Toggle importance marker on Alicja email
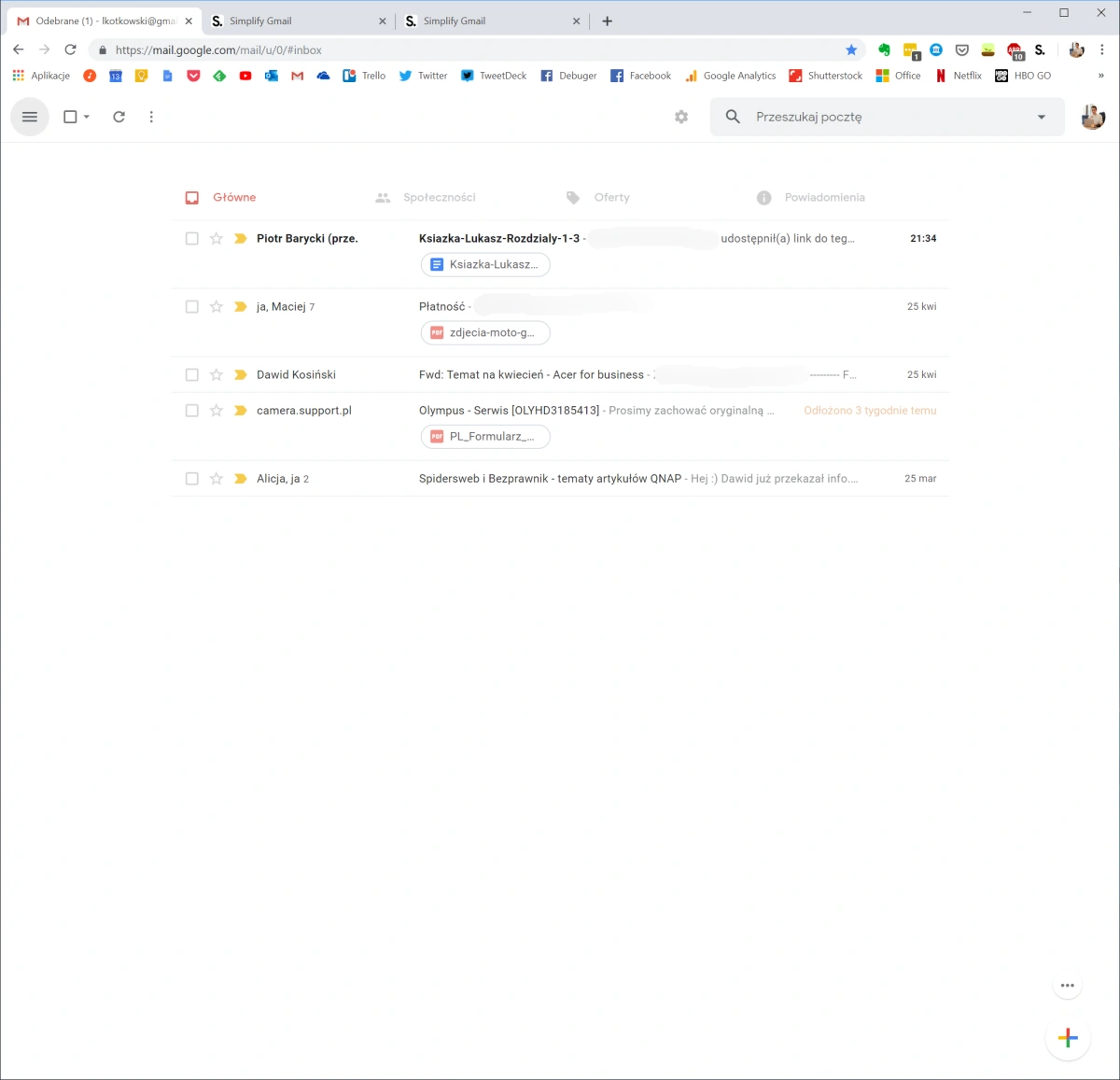This screenshot has height=1080, width=1120. [x=240, y=478]
